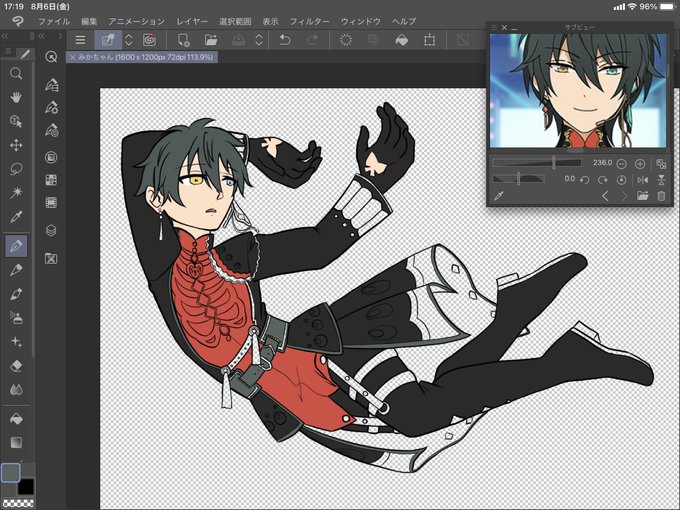The image size is (680, 510).
Task: Open the Sub Tool panel icon
Action: point(51,85)
